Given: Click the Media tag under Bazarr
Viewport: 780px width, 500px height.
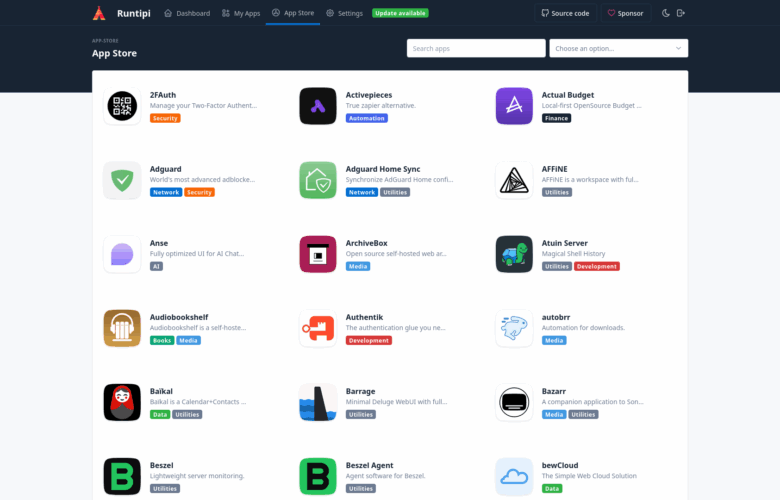Looking at the screenshot, I should click(554, 415).
